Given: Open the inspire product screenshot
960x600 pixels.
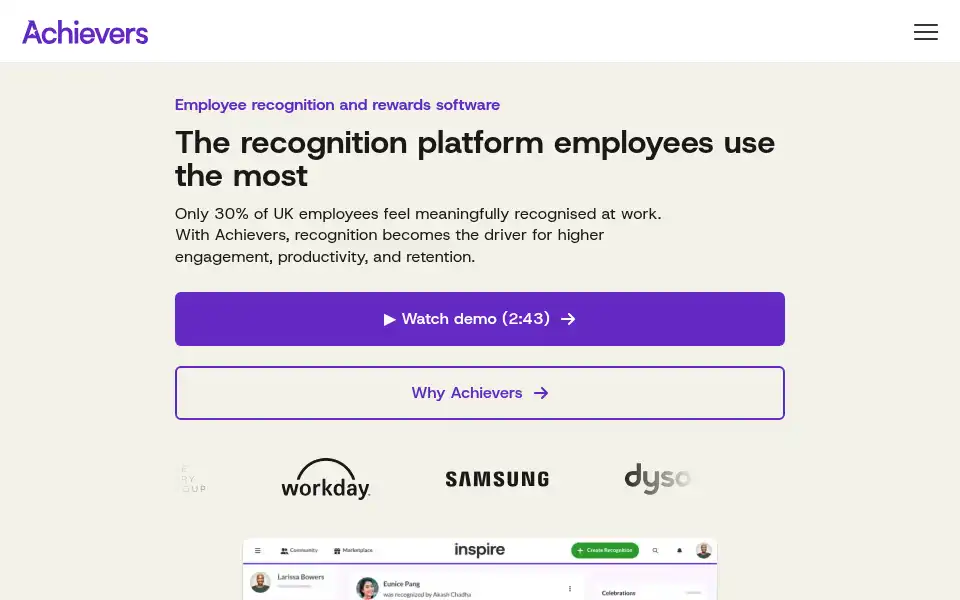Looking at the screenshot, I should pos(479,569).
